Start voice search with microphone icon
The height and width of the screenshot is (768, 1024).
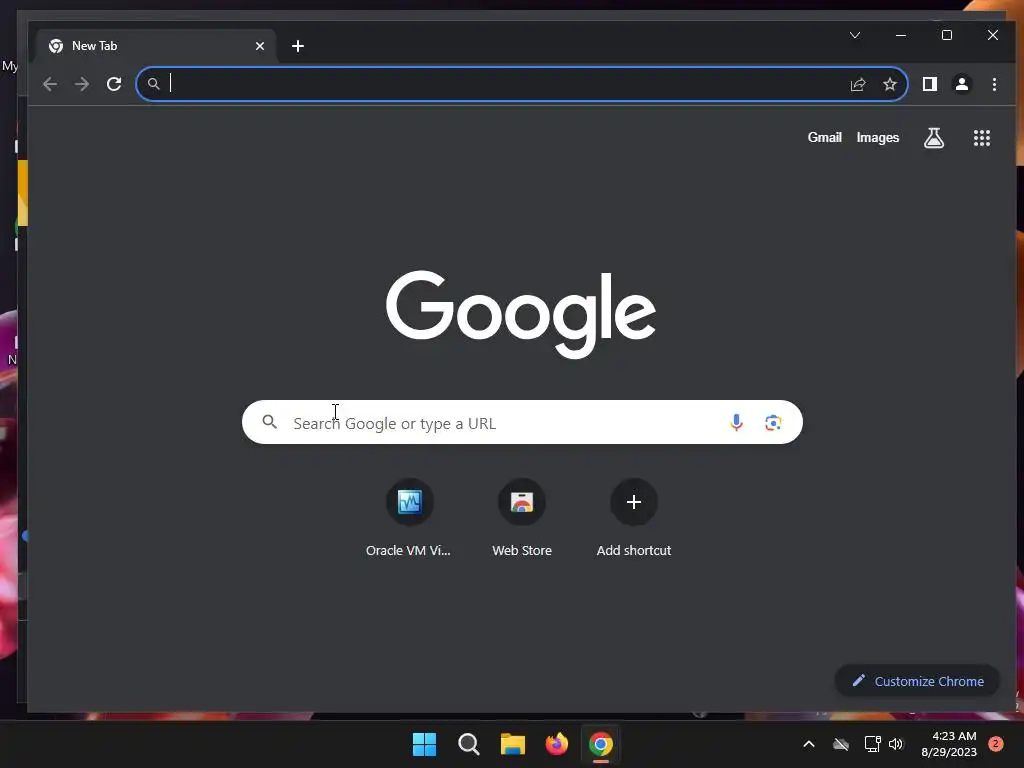pyautogui.click(x=736, y=423)
